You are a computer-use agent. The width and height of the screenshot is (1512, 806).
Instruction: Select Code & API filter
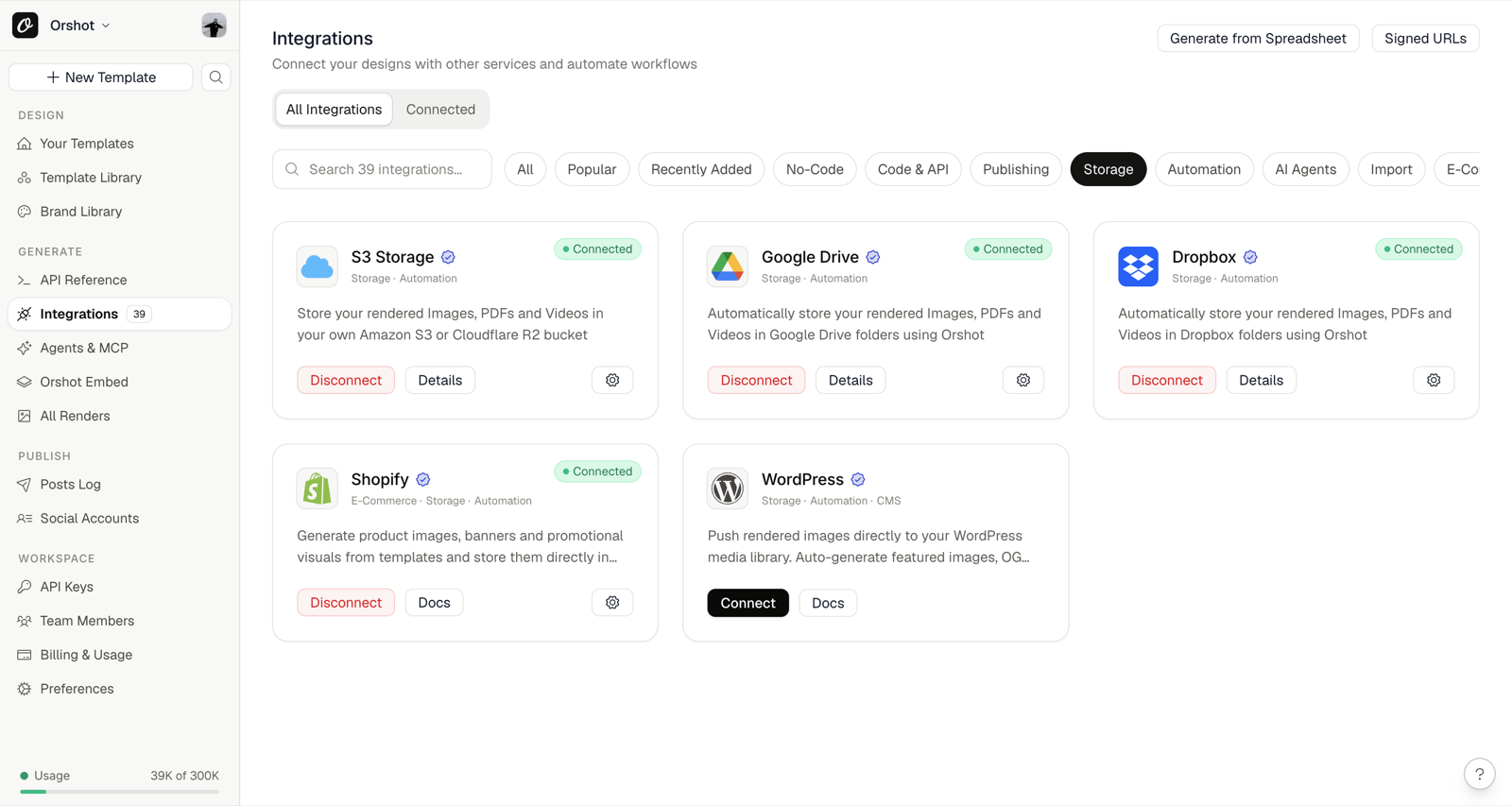pyautogui.click(x=913, y=169)
